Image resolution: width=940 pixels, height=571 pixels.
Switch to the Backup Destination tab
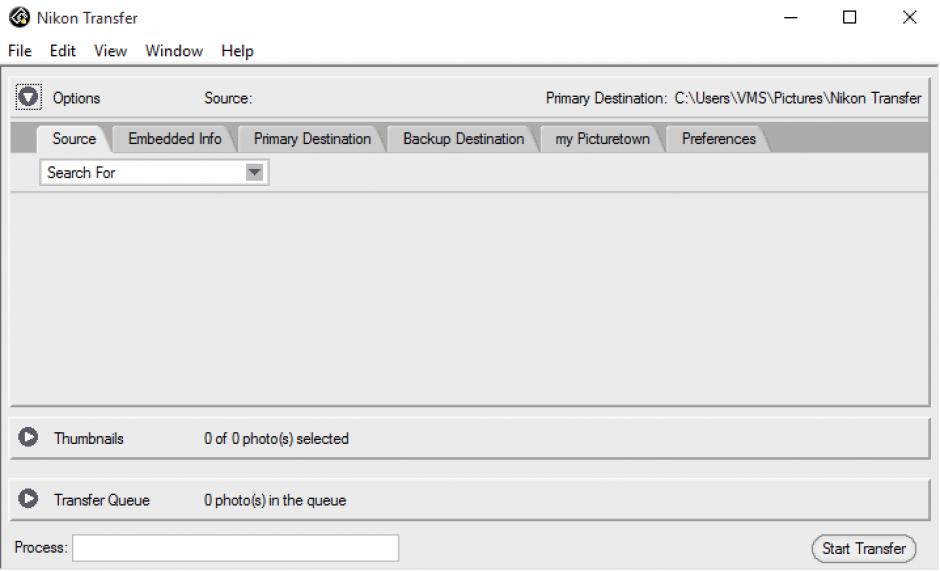(463, 139)
